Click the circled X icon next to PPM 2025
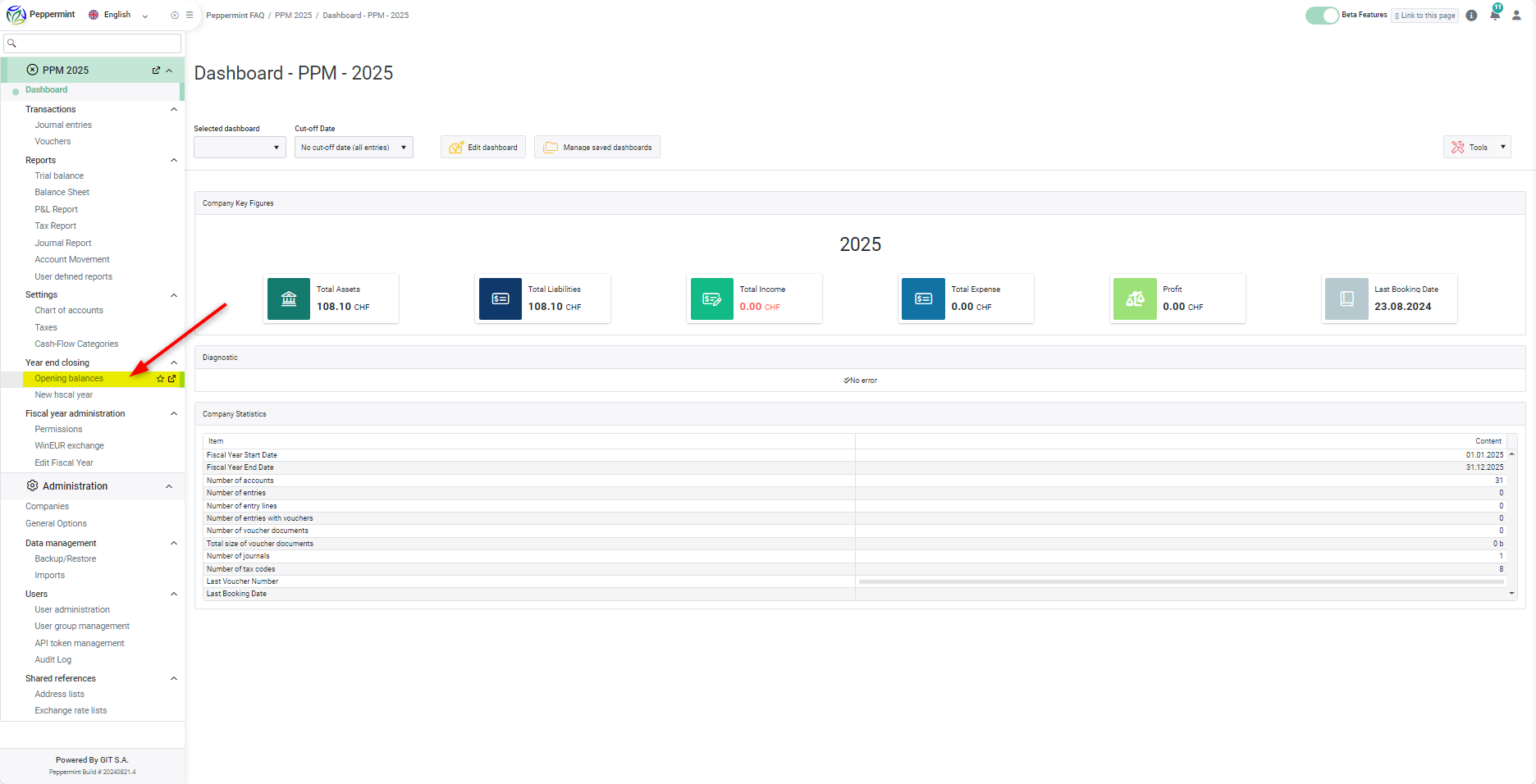Viewport: 1536px width, 784px height. tap(33, 70)
